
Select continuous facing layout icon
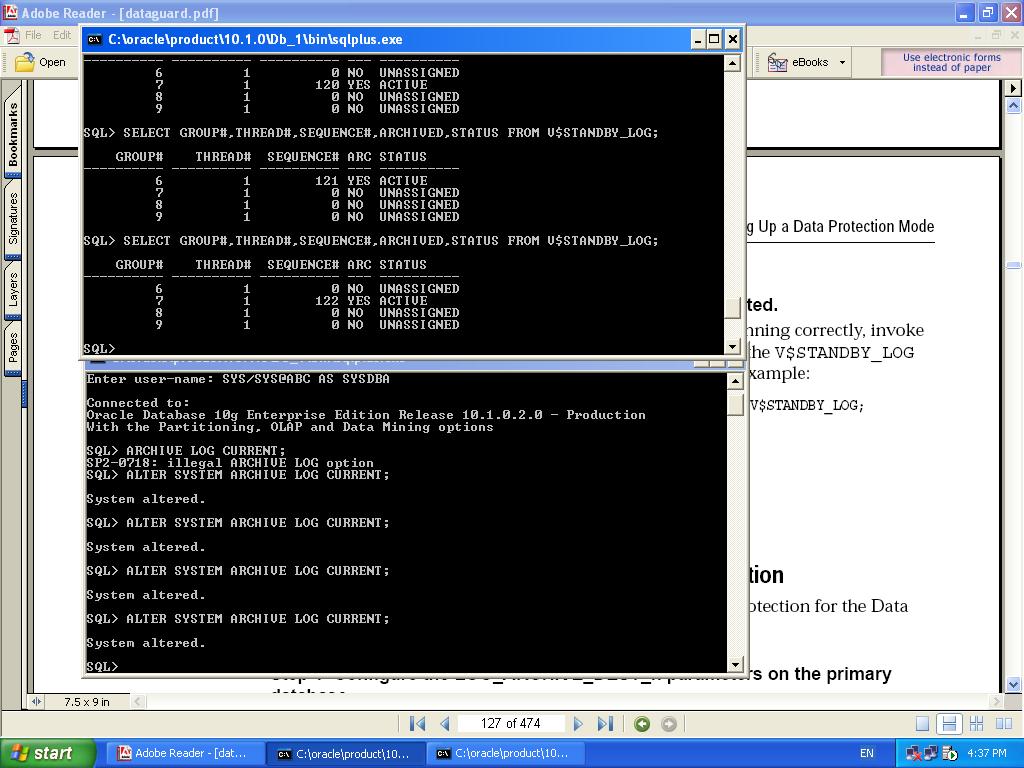pyautogui.click(x=976, y=724)
